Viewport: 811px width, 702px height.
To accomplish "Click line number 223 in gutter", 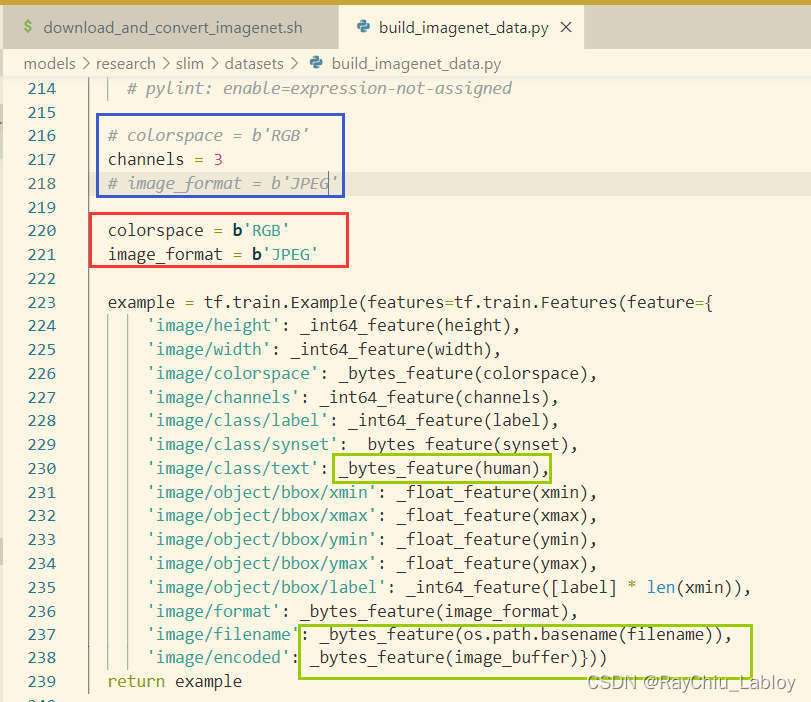I will coord(42,302).
